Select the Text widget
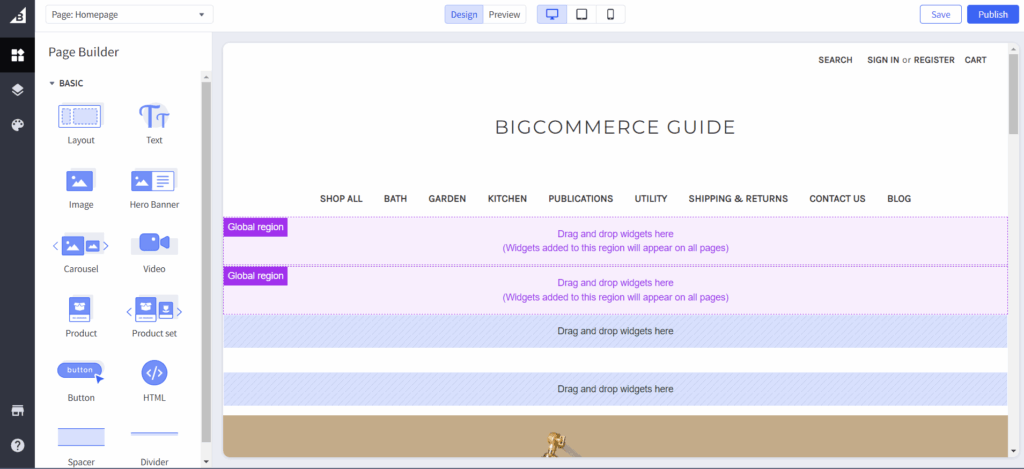This screenshot has width=1024, height=469. (154, 124)
